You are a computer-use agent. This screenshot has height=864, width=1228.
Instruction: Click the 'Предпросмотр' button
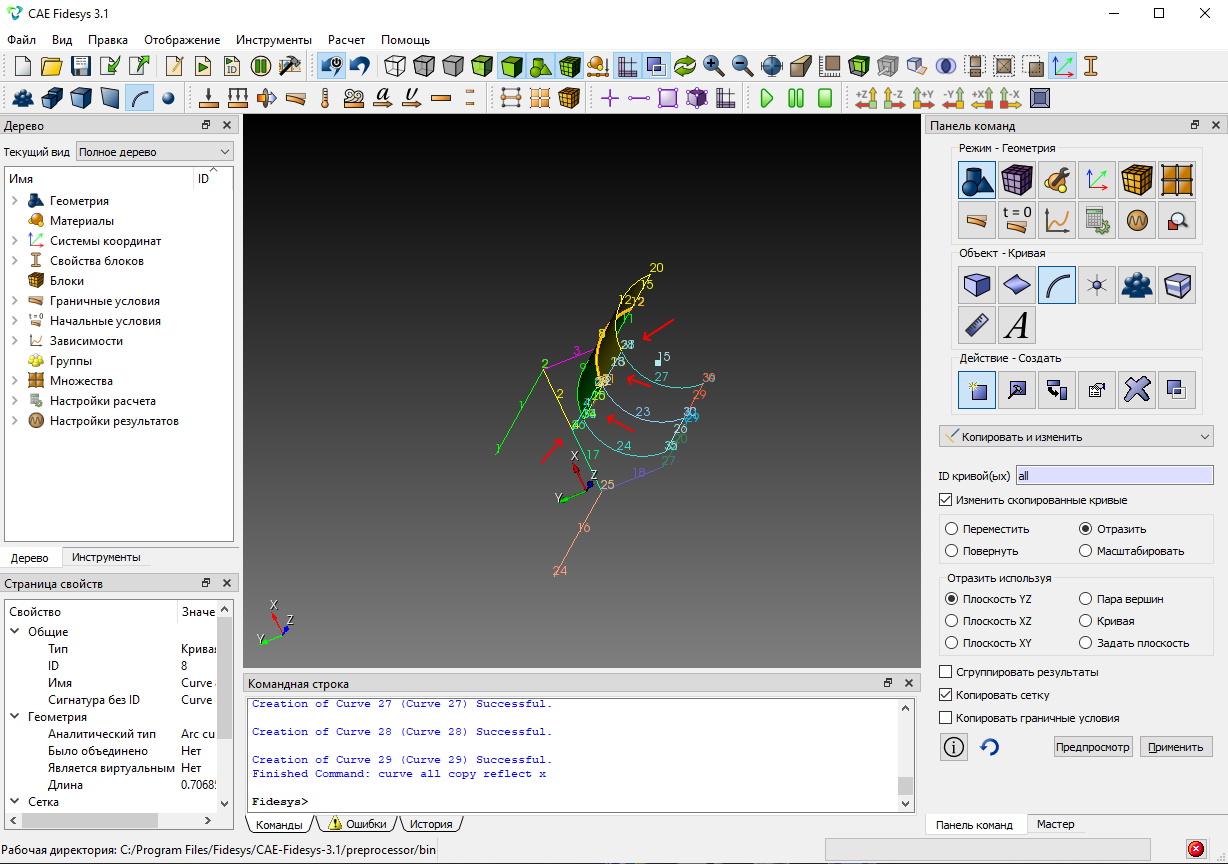pyautogui.click(x=1094, y=747)
